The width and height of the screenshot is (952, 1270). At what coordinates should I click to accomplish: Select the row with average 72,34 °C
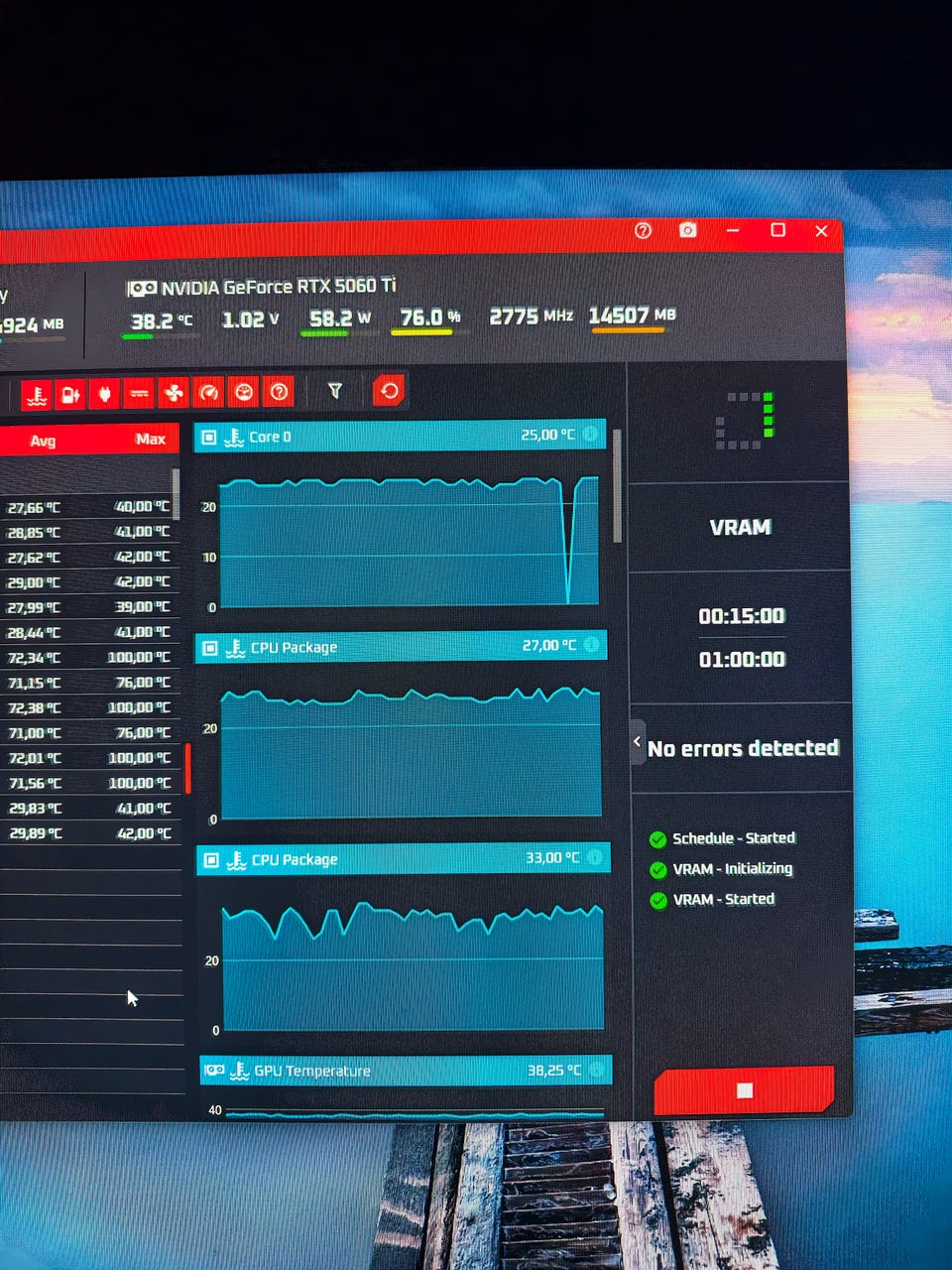tap(89, 658)
